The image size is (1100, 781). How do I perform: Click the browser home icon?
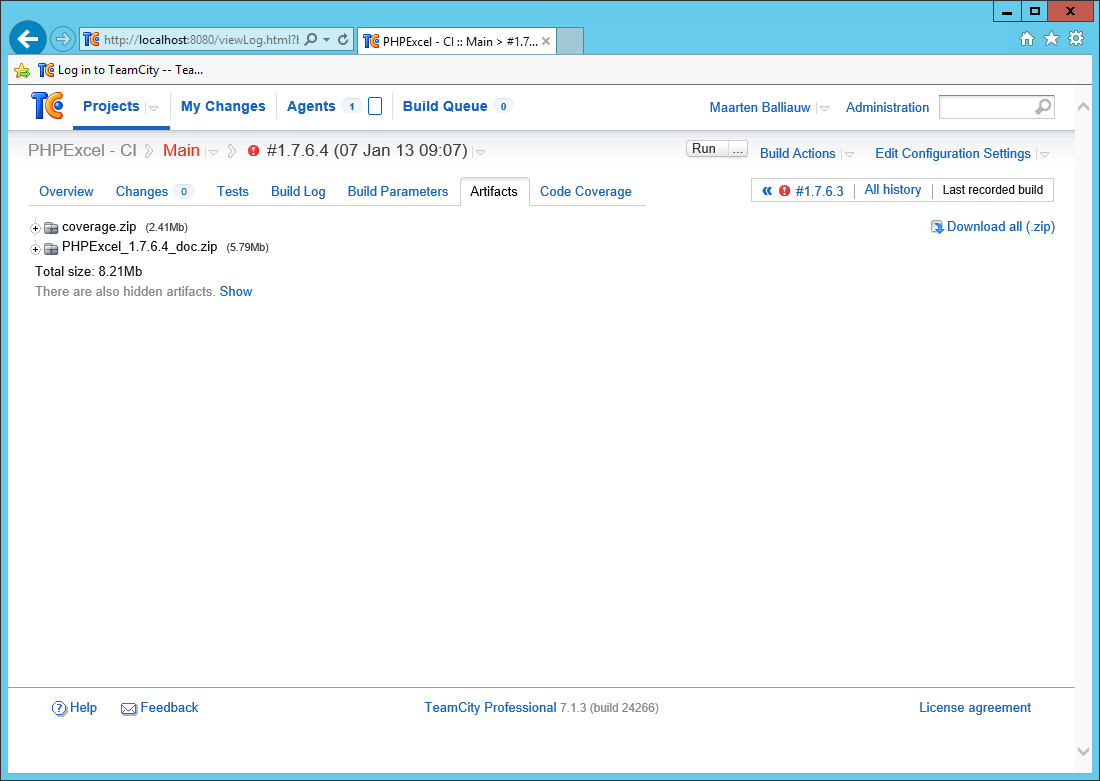click(1026, 39)
